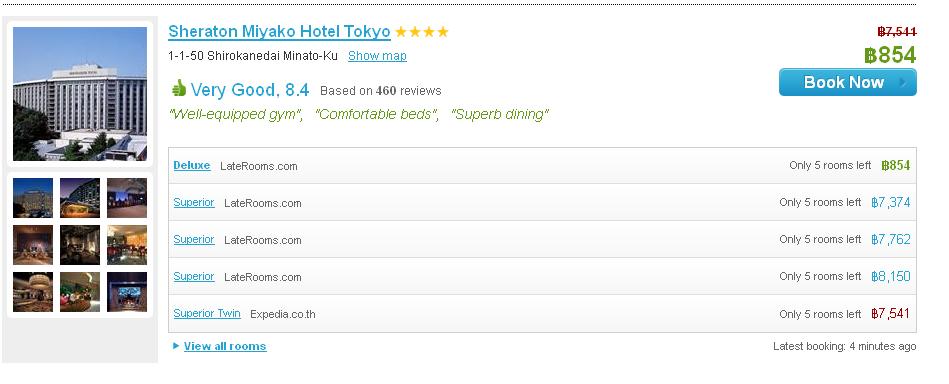Select the Superior Twin room from Expedia
This screenshot has width=949, height=384.
tap(207, 313)
